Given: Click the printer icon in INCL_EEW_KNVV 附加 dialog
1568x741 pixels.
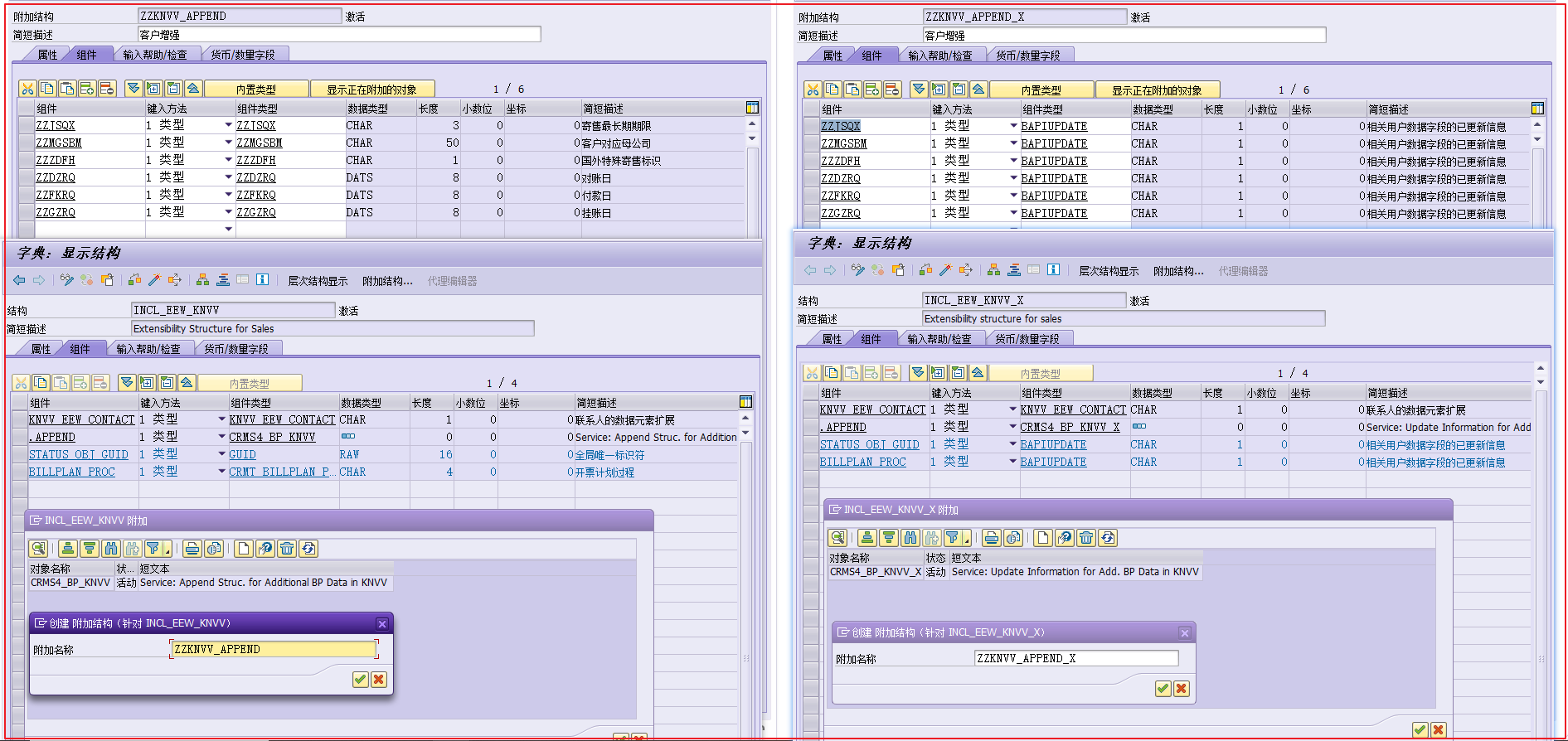Looking at the screenshot, I should [192, 548].
